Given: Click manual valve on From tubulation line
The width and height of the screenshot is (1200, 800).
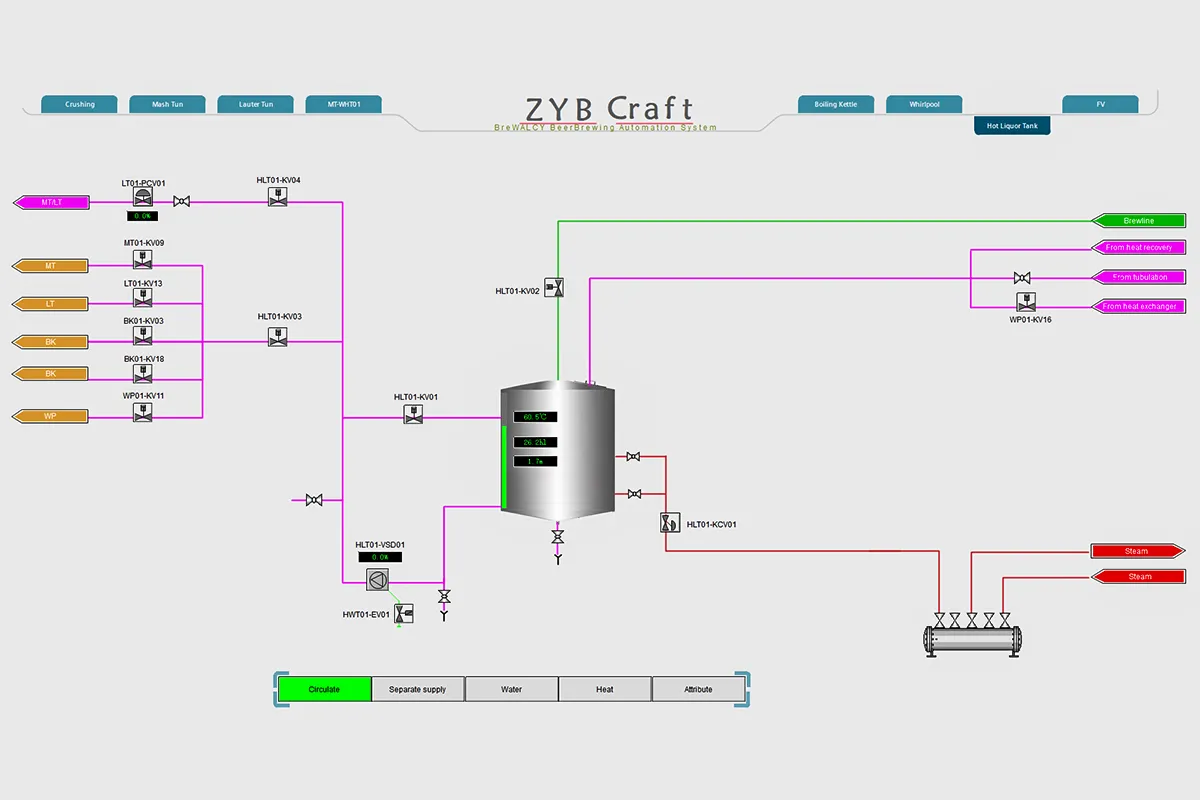Looking at the screenshot, I should click(1022, 277).
